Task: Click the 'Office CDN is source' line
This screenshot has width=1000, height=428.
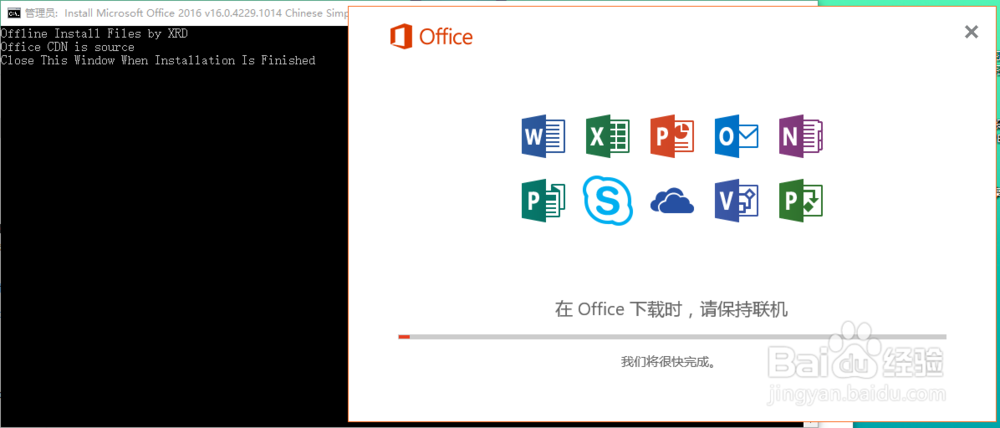Action: tap(68, 47)
